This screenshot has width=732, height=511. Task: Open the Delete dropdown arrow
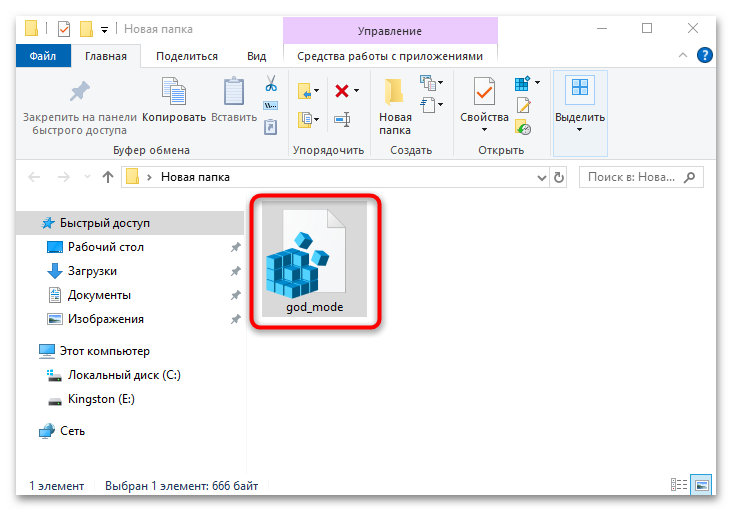tap(357, 91)
